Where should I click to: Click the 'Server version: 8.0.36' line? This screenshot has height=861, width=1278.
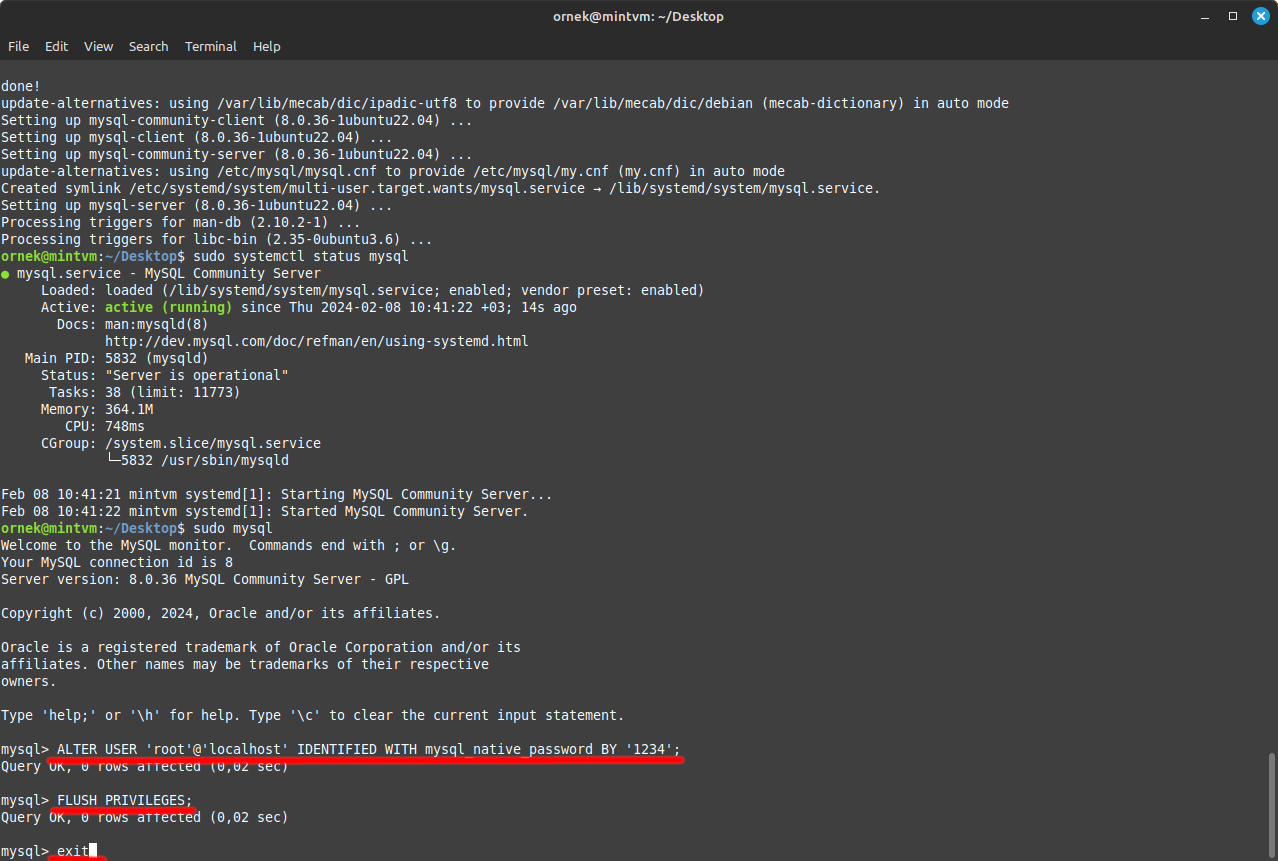point(205,579)
